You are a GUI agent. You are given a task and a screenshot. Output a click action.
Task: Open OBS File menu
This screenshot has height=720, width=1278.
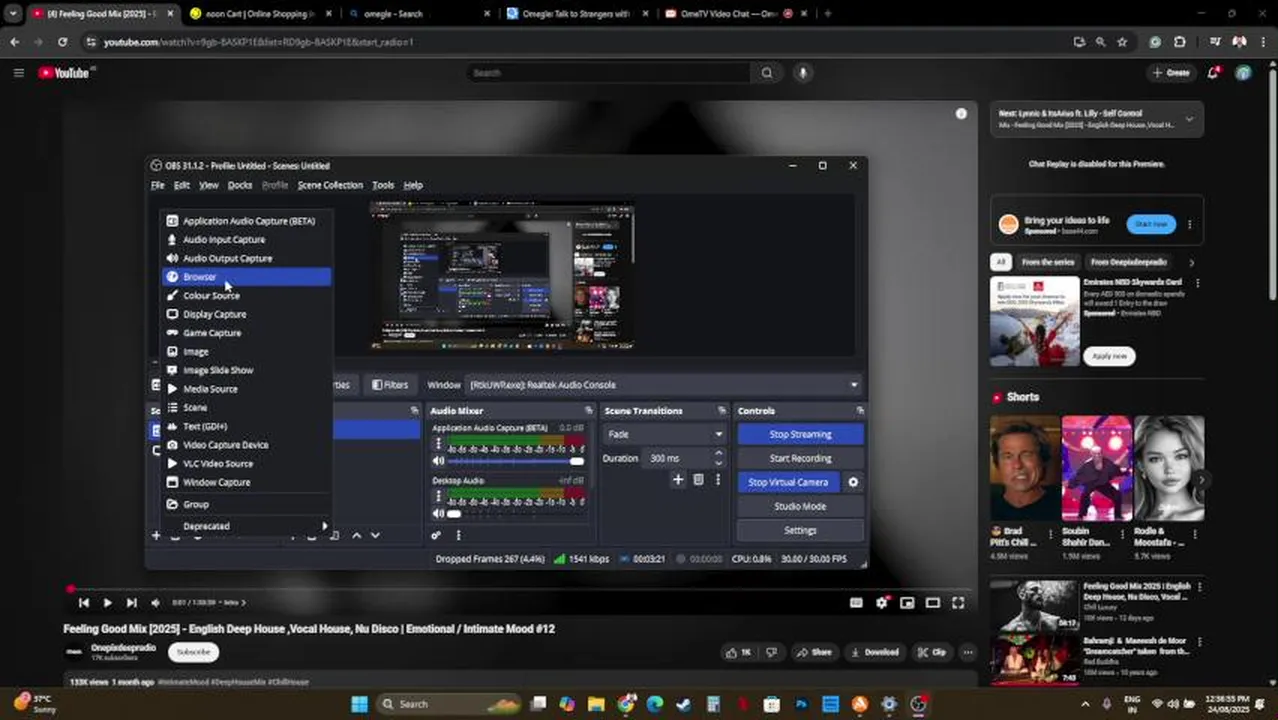click(157, 185)
